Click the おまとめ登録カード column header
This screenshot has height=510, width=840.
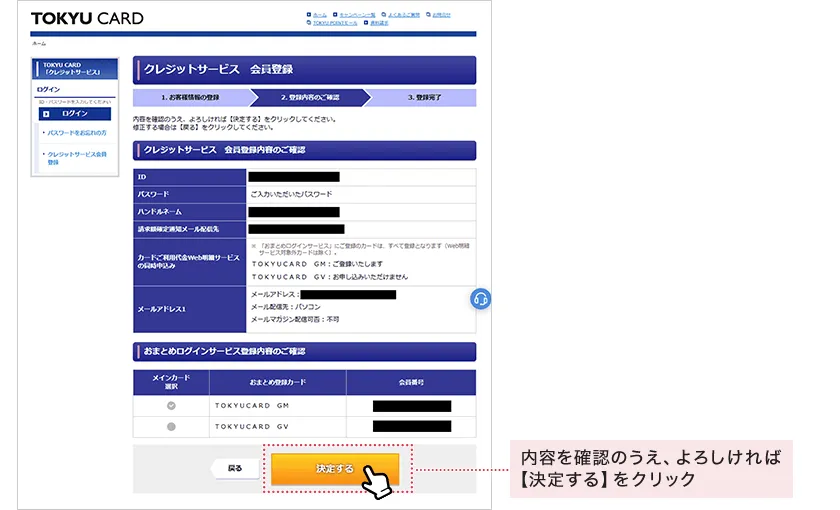coord(278,382)
